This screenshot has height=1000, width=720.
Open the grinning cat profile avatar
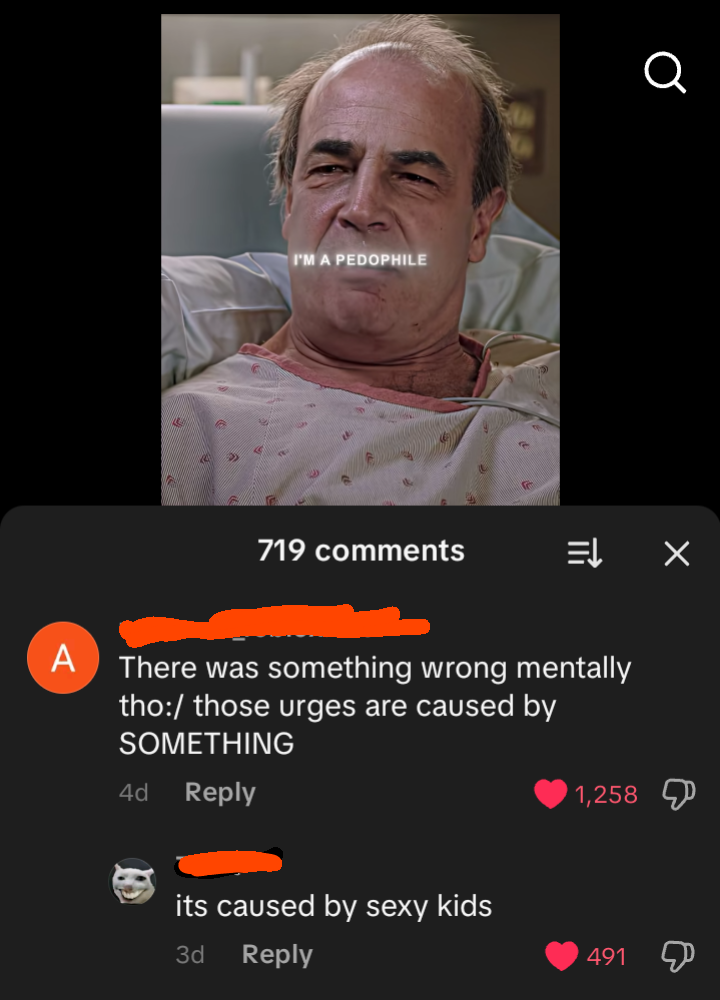[133, 881]
